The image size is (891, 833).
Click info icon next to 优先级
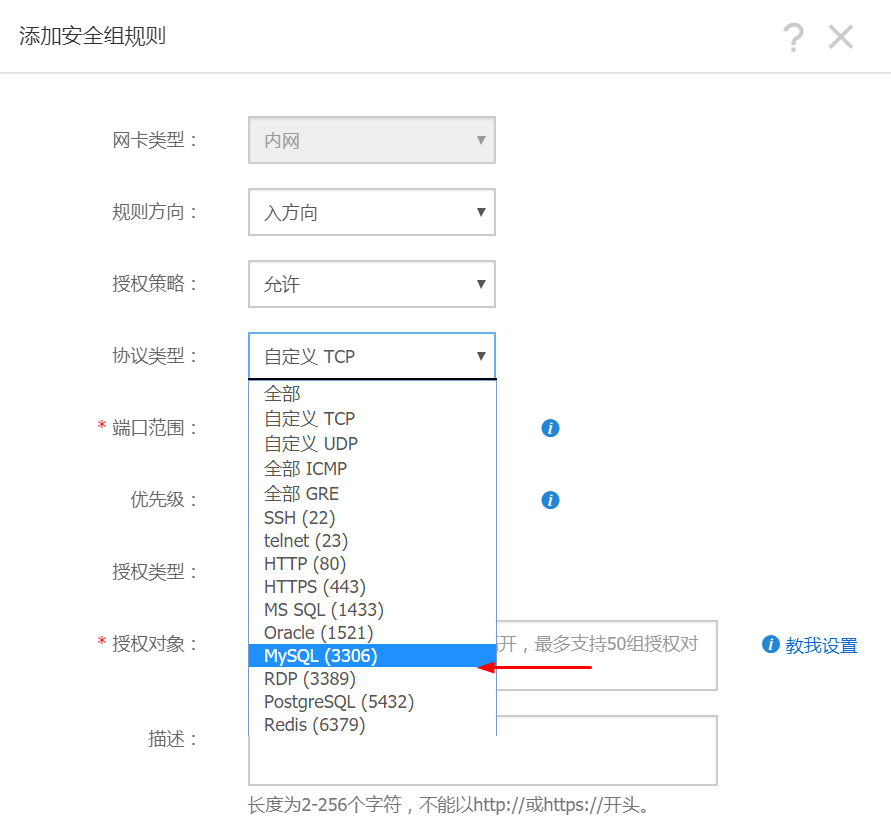pos(550,500)
